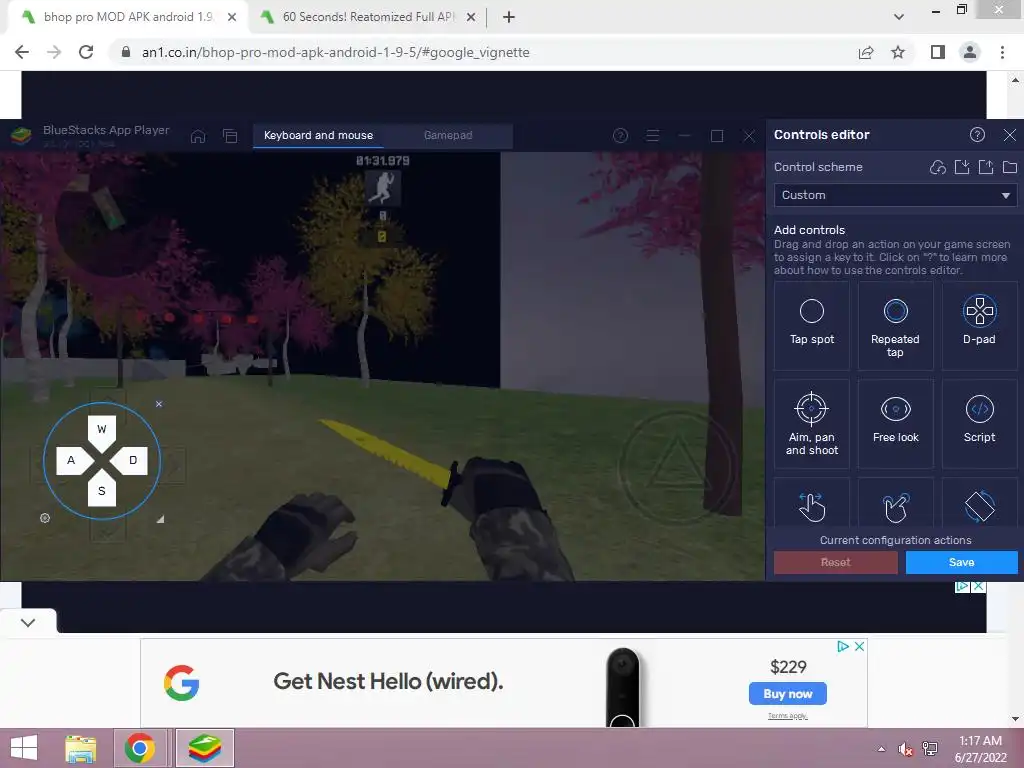Select the Free look control
This screenshot has width=1024, height=768.
click(x=895, y=423)
